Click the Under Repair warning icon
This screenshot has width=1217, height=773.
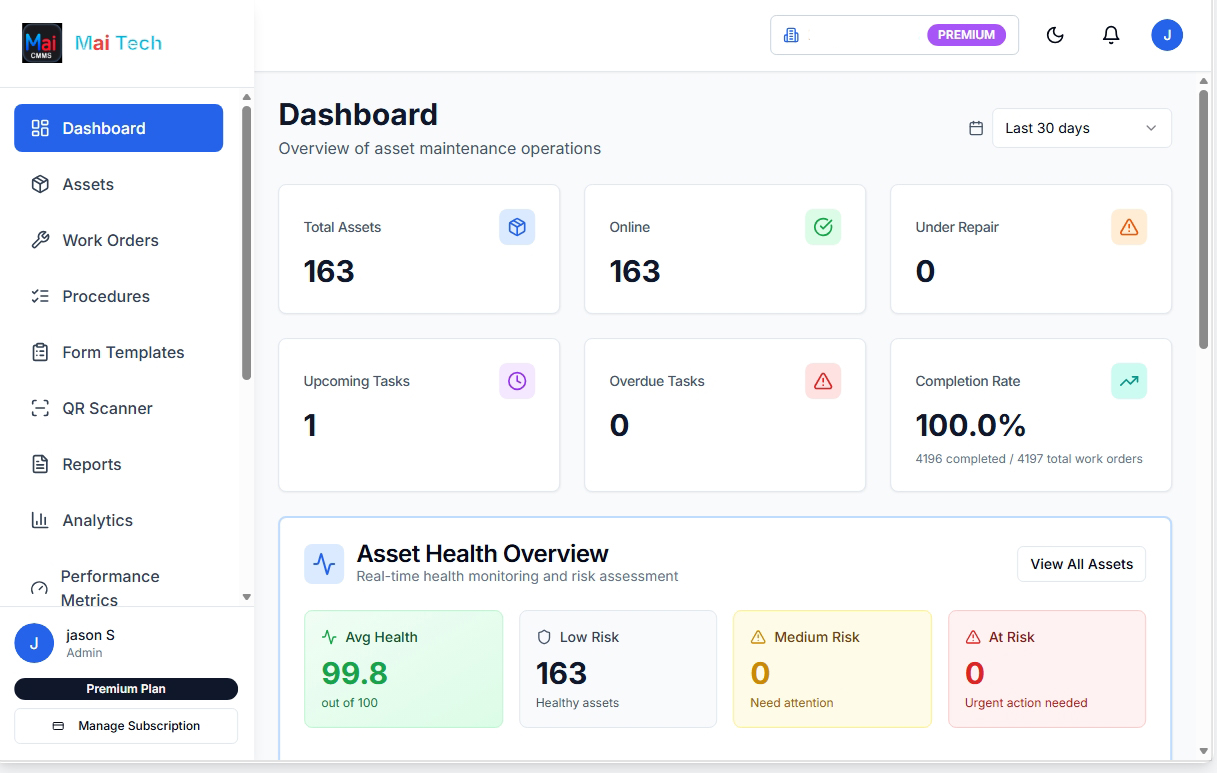tap(1129, 227)
